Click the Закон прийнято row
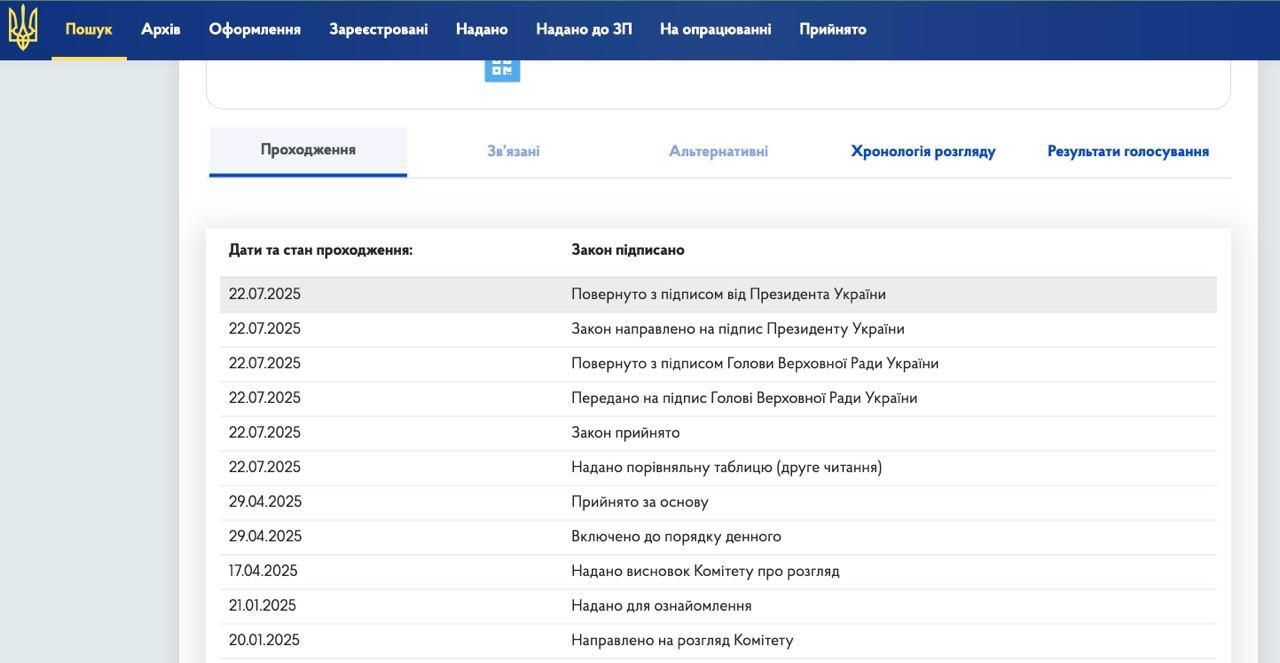Viewport: 1280px width, 663px height. pos(625,433)
